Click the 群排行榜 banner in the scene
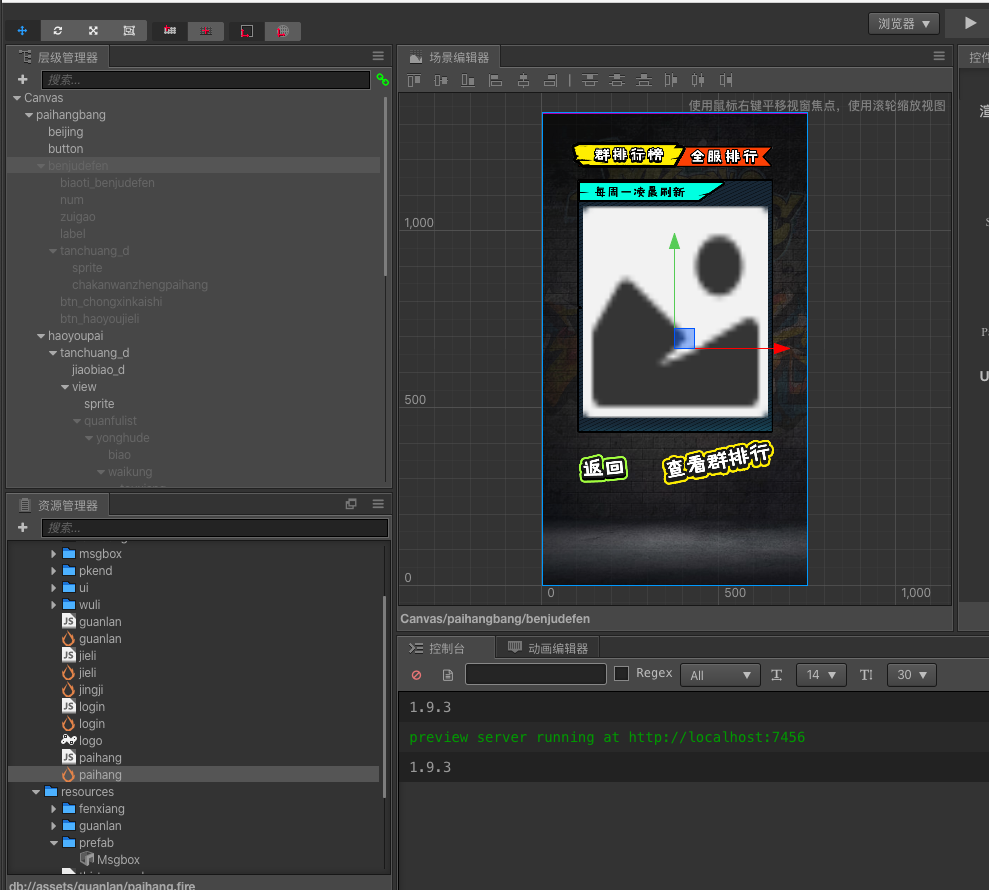 pyautogui.click(x=628, y=155)
